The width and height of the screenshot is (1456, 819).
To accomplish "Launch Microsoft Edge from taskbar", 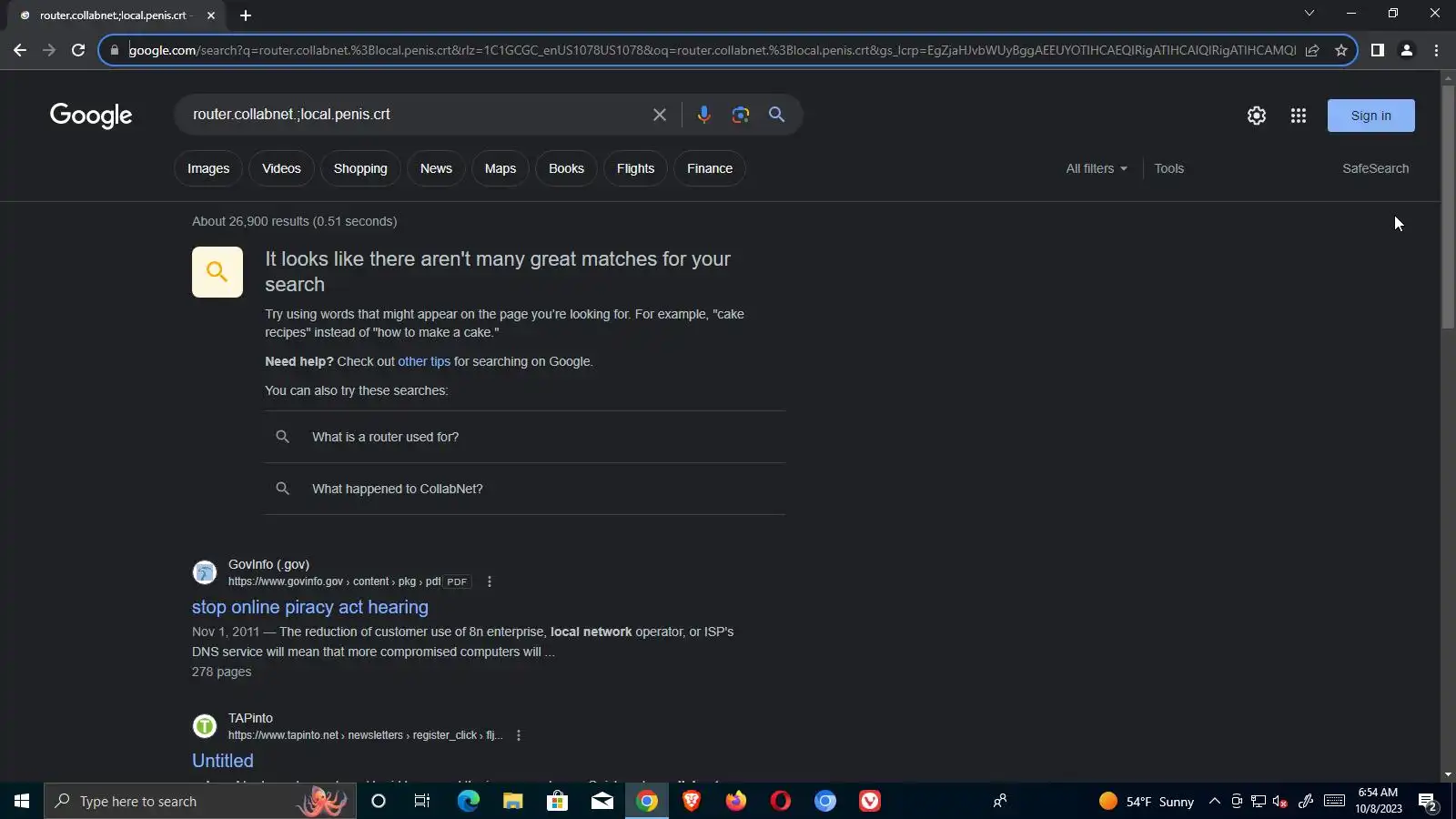I will coord(468,802).
